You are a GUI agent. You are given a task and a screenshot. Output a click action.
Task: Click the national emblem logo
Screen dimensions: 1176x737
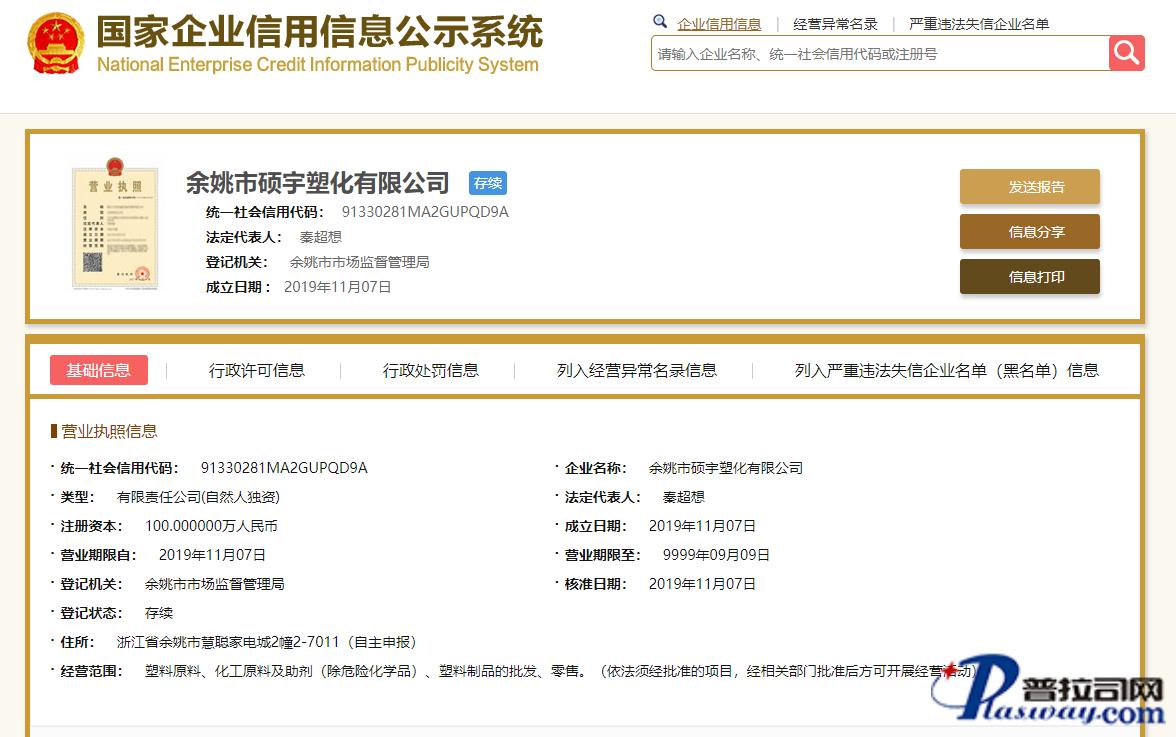(55, 44)
